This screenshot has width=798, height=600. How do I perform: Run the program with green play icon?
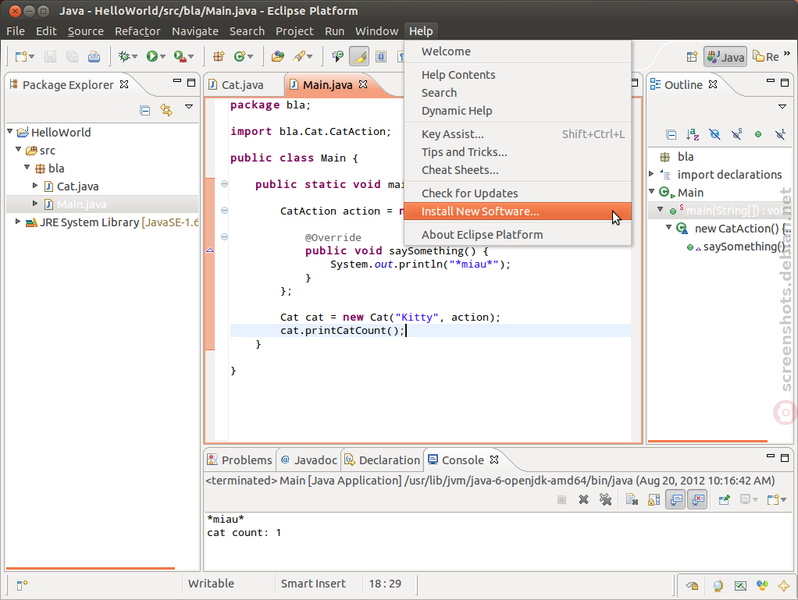click(x=152, y=56)
